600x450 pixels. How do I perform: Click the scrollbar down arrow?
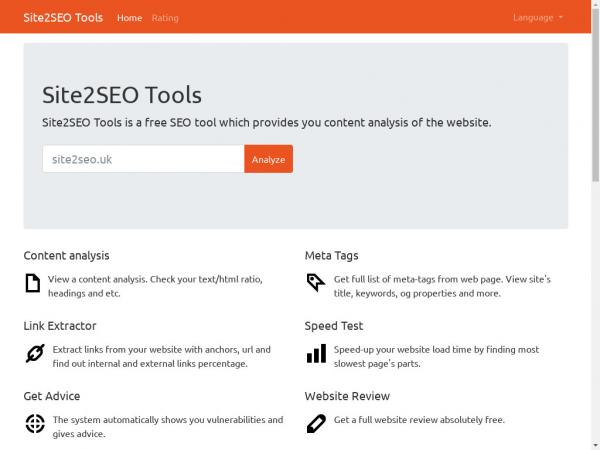pos(595,446)
